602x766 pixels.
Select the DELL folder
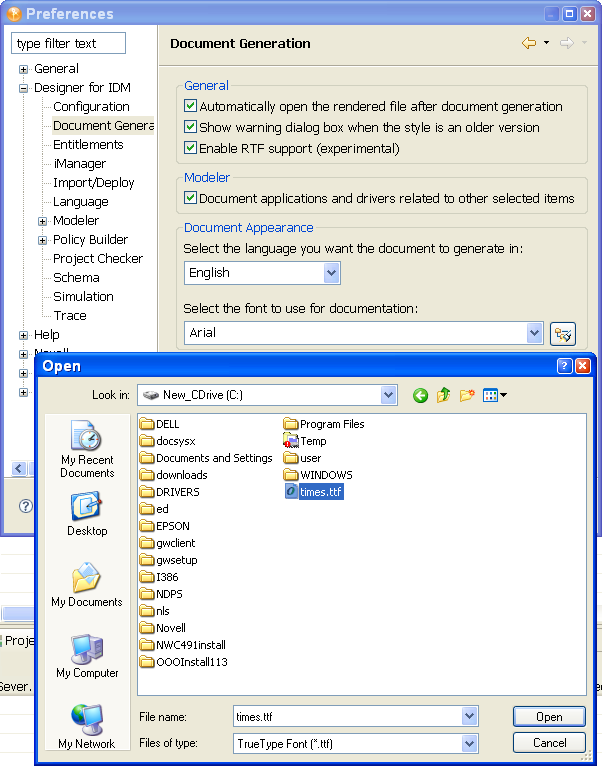(x=159, y=424)
